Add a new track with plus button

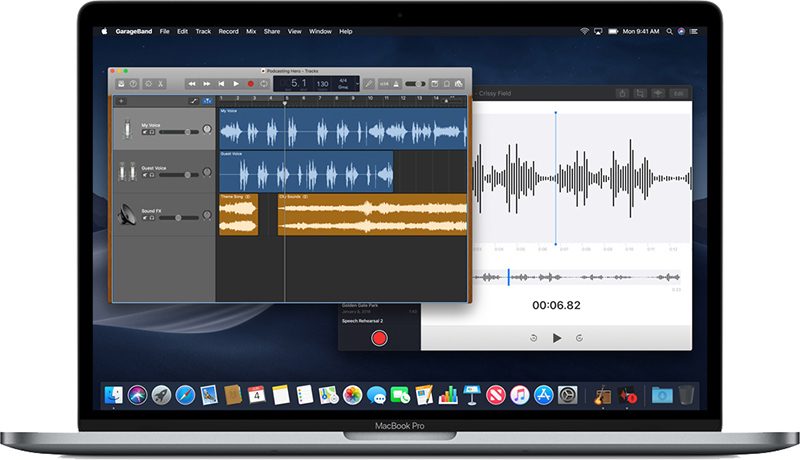(121, 101)
